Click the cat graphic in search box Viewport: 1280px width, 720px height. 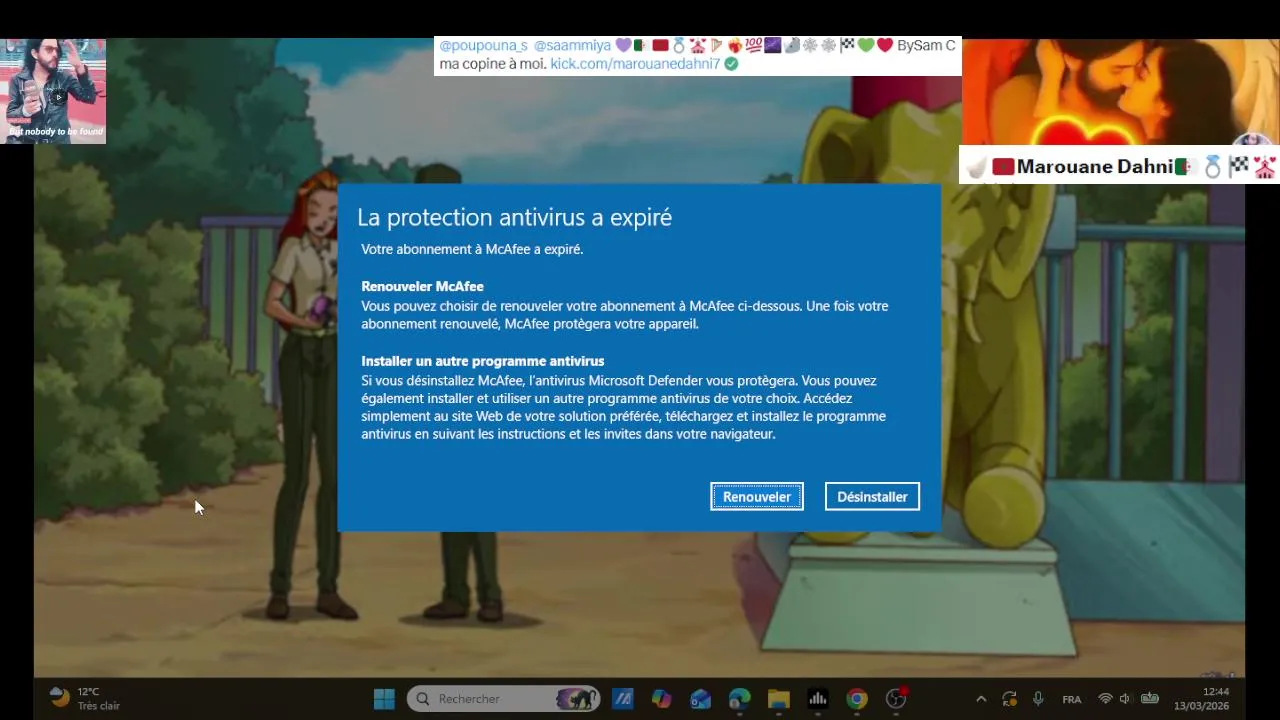[x=578, y=699]
